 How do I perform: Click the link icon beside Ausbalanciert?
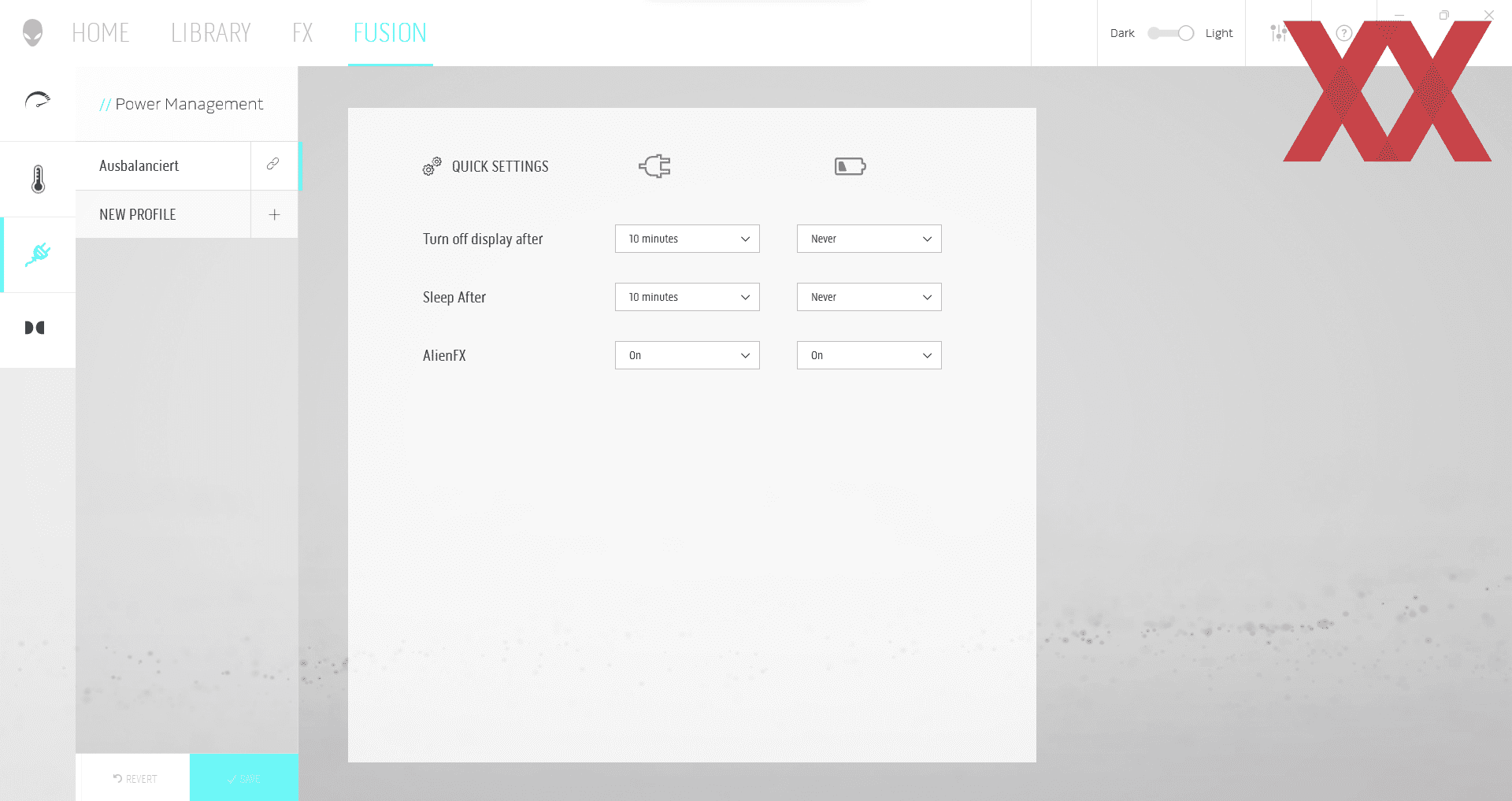coord(273,164)
